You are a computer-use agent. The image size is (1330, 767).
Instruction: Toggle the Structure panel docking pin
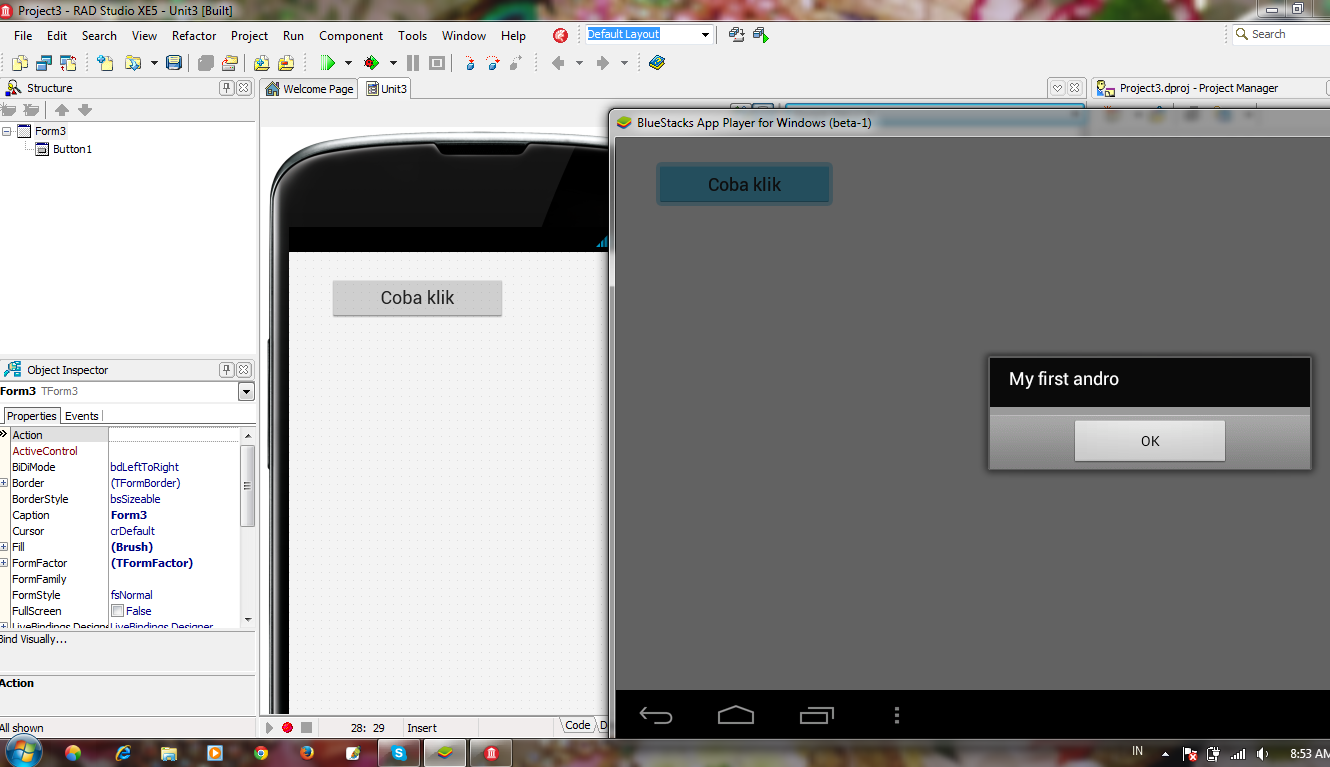pos(227,88)
